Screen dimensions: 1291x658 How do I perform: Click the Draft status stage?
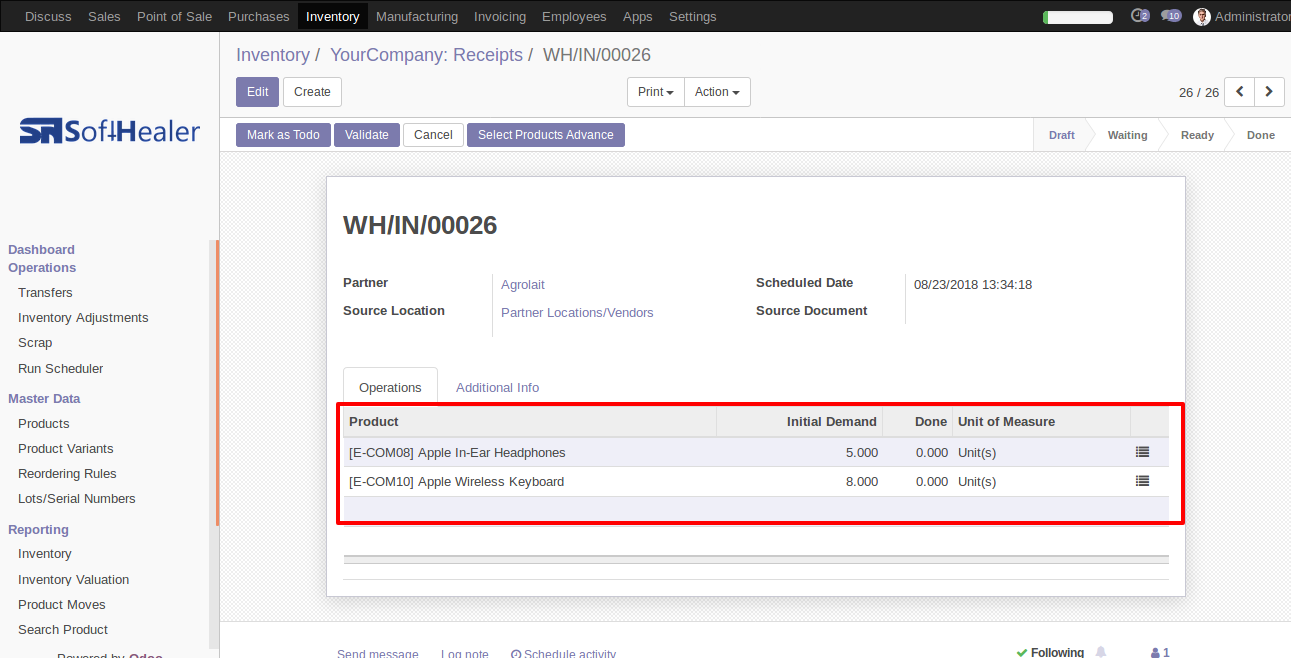click(x=1062, y=135)
